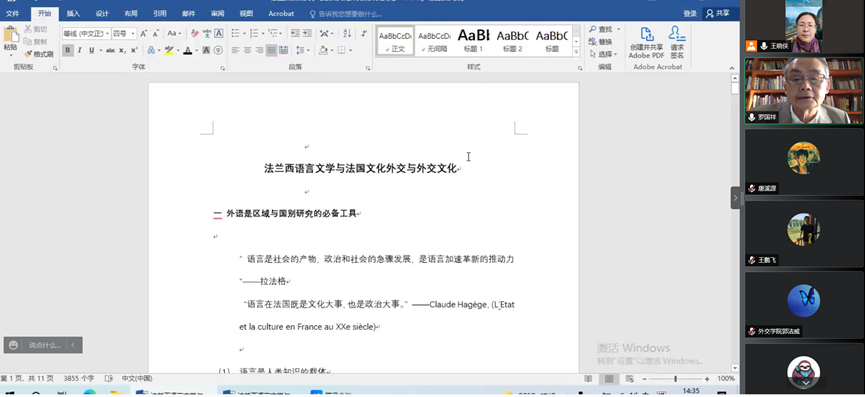Click the zoom slider in status bar

click(675, 379)
